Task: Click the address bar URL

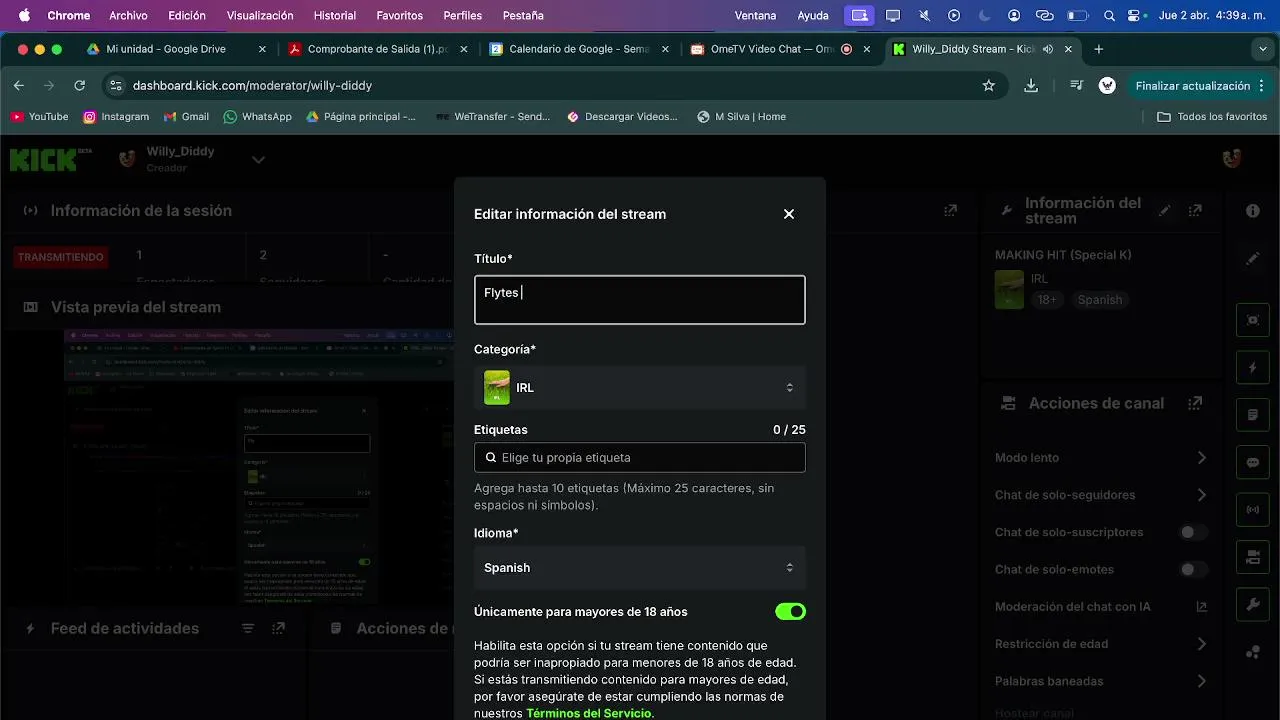Action: point(252,86)
